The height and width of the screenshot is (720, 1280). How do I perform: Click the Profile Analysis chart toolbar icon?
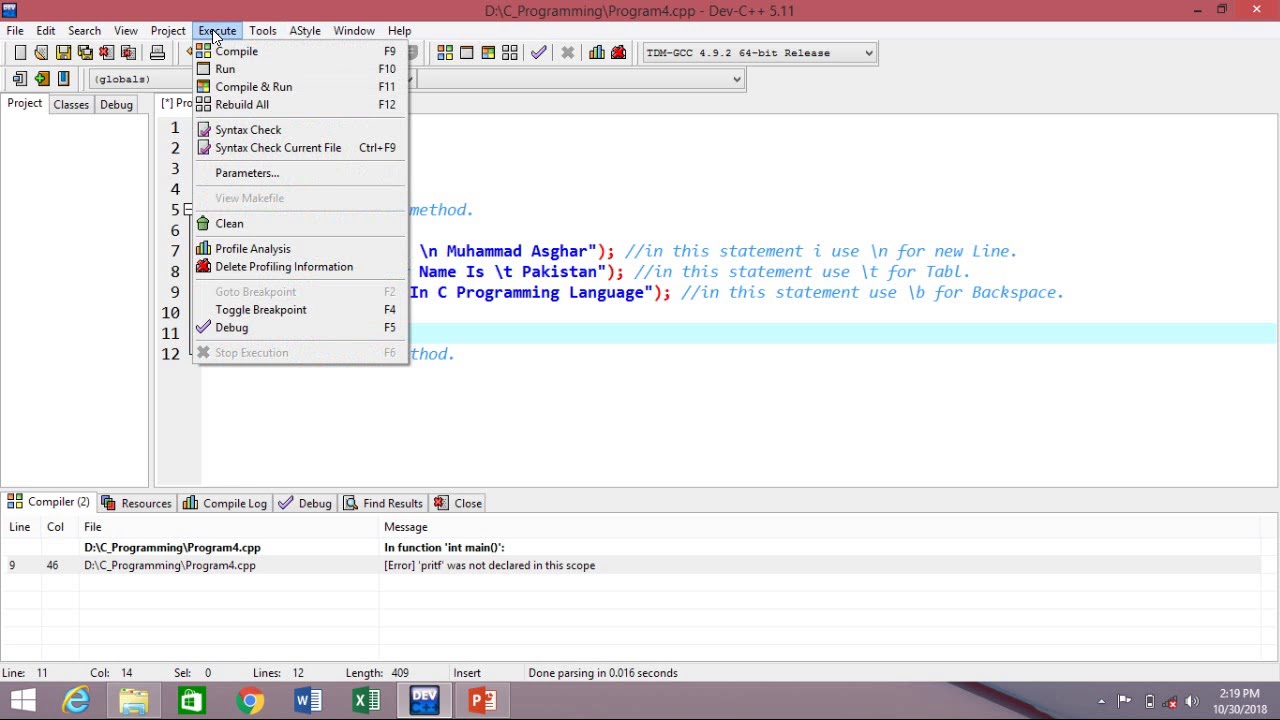(597, 53)
